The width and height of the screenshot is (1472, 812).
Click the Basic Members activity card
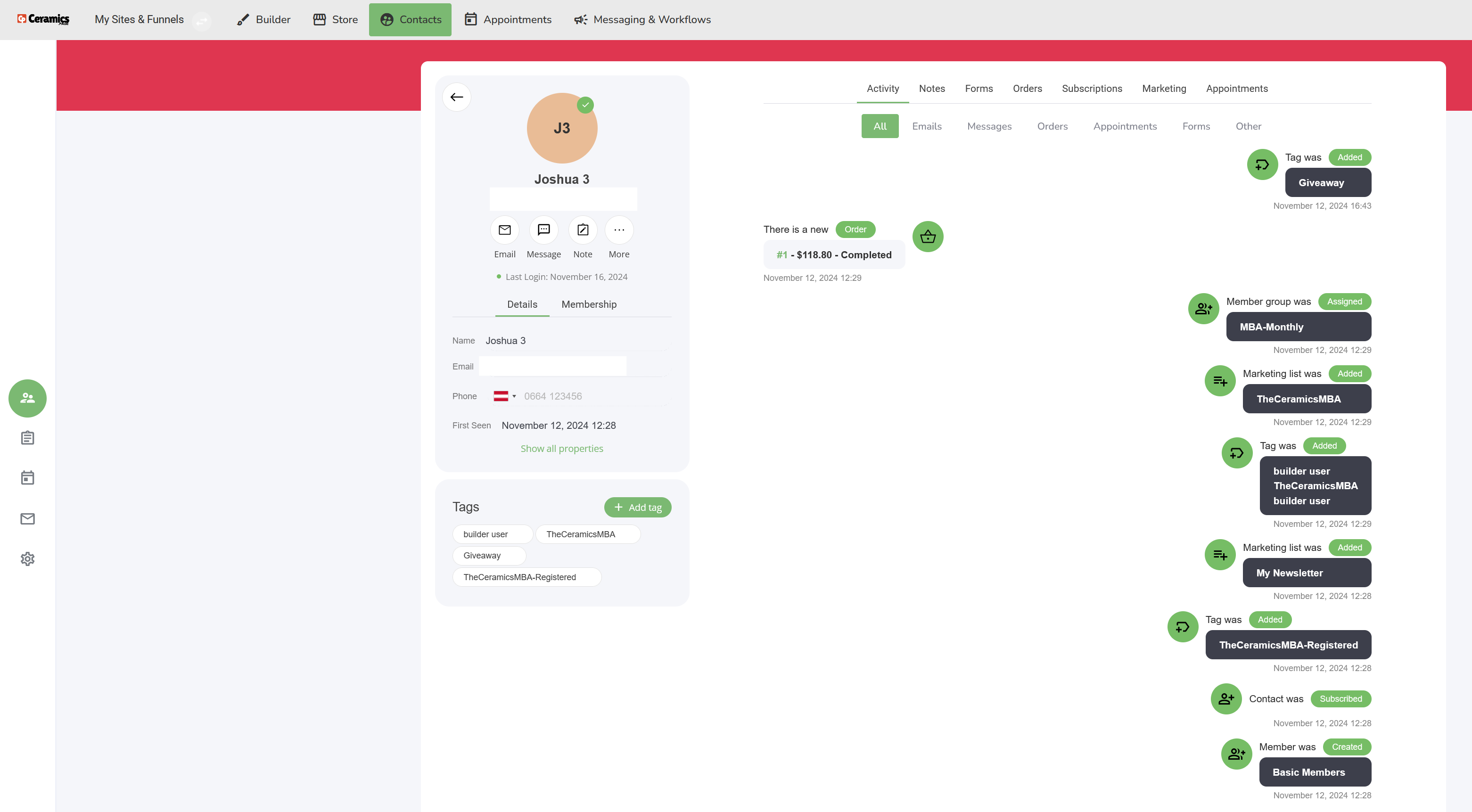(1315, 772)
